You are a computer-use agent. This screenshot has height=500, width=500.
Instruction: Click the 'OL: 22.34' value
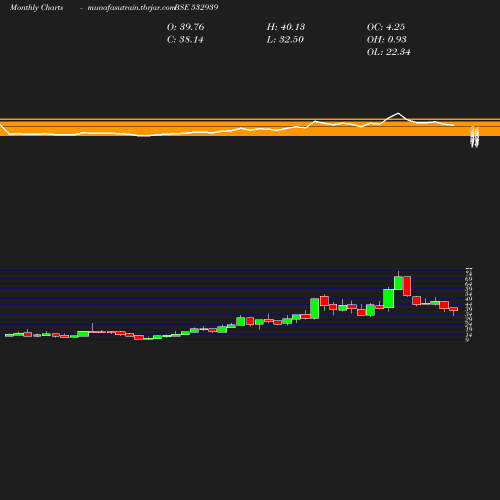[388, 52]
